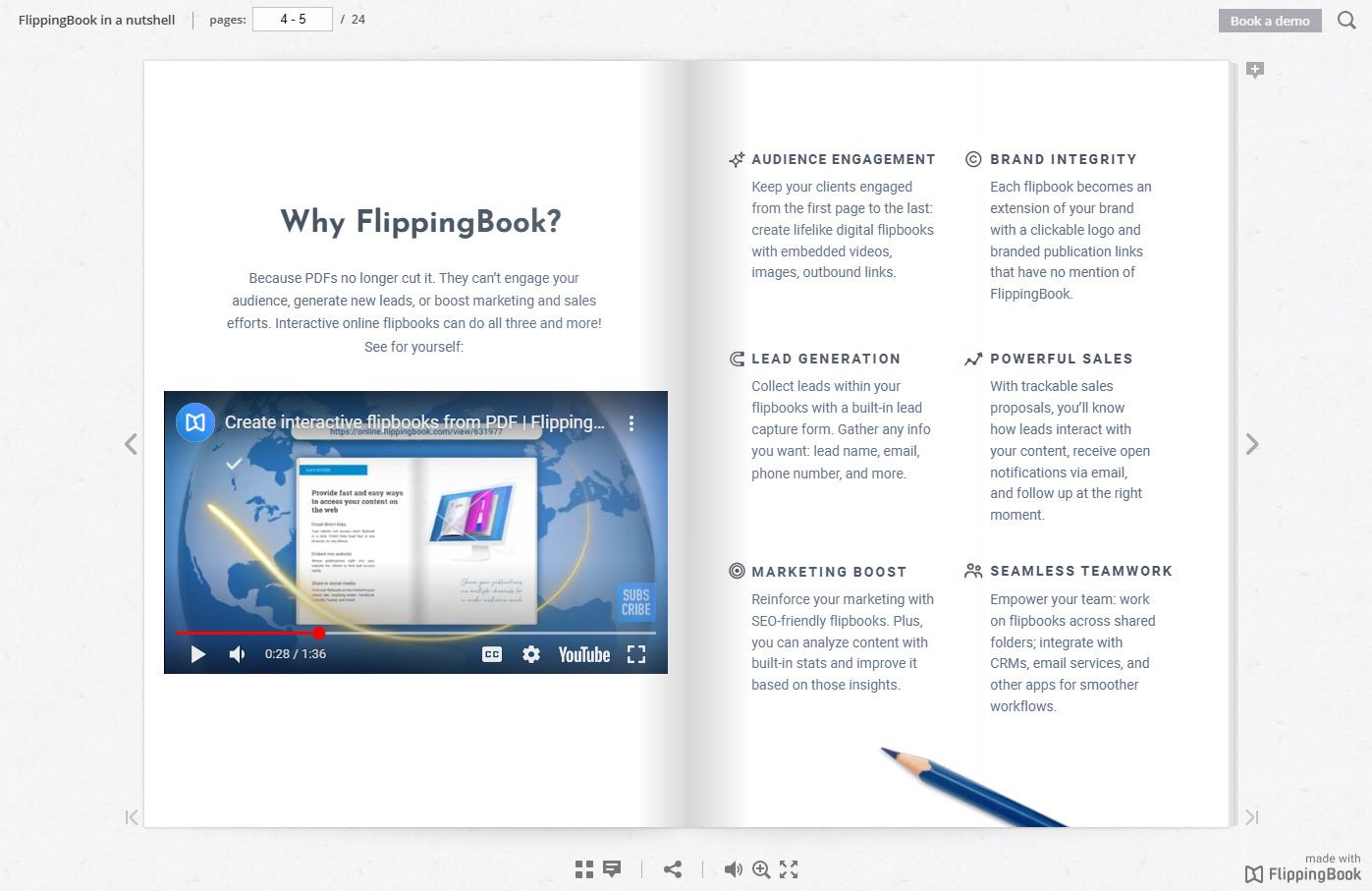Zoom in with the magnifier-plus icon

coord(761,869)
